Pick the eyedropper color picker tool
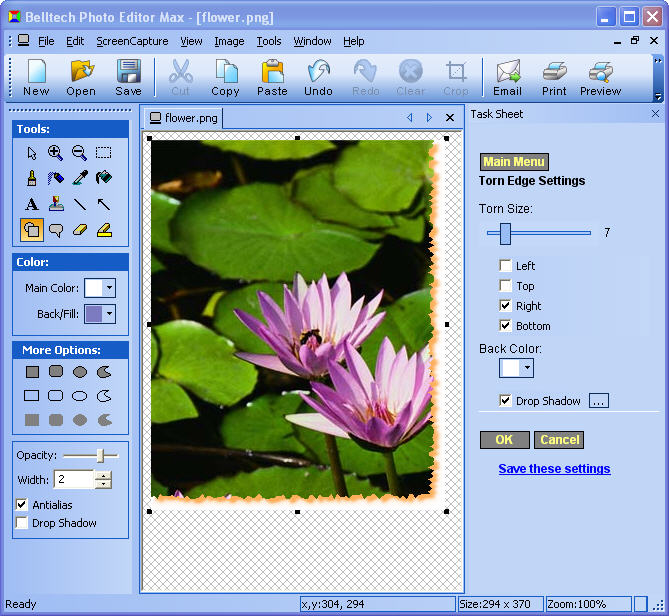This screenshot has height=616, width=669. pyautogui.click(x=79, y=179)
